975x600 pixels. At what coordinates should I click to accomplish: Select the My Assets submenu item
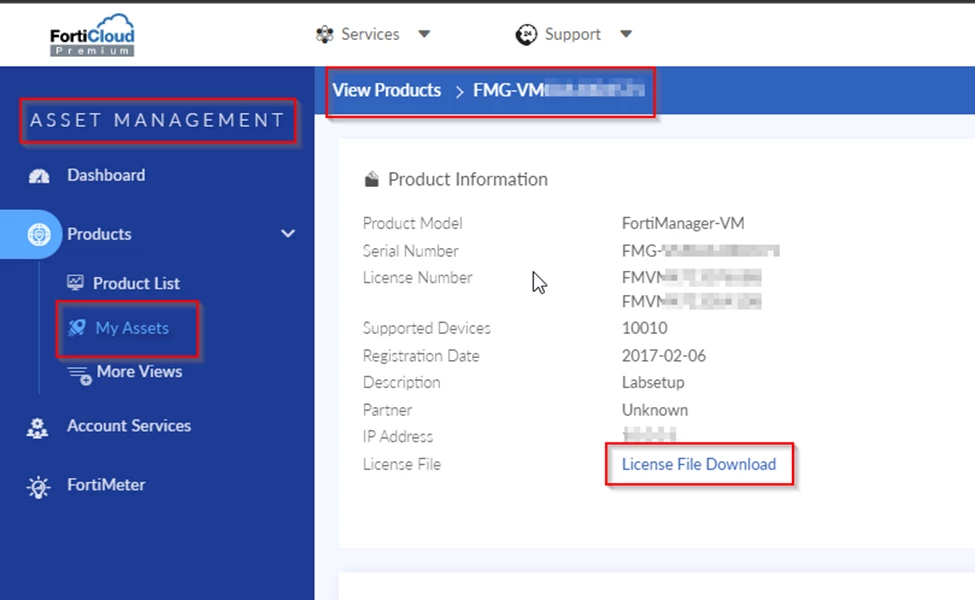(x=132, y=328)
